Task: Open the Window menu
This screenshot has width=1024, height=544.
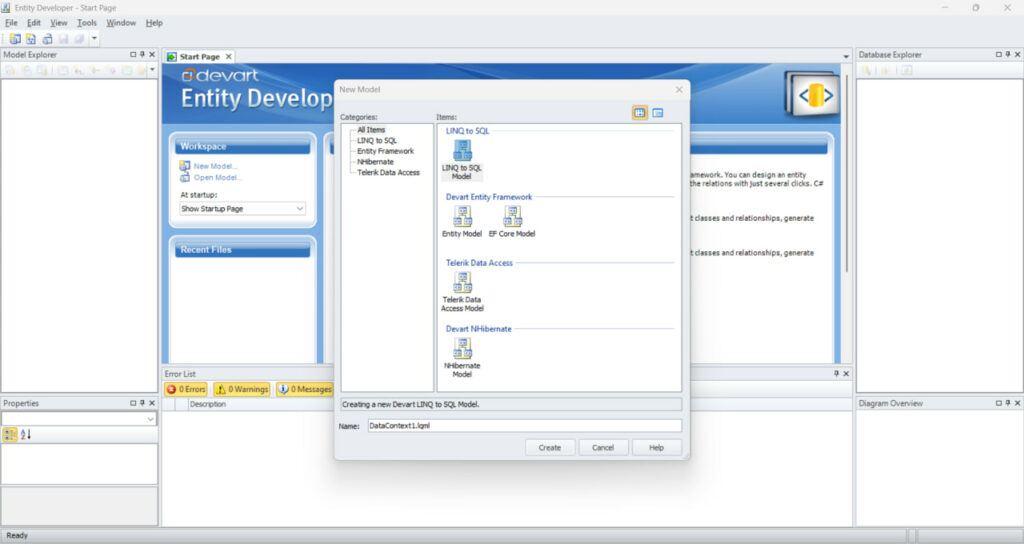Action: point(121,23)
